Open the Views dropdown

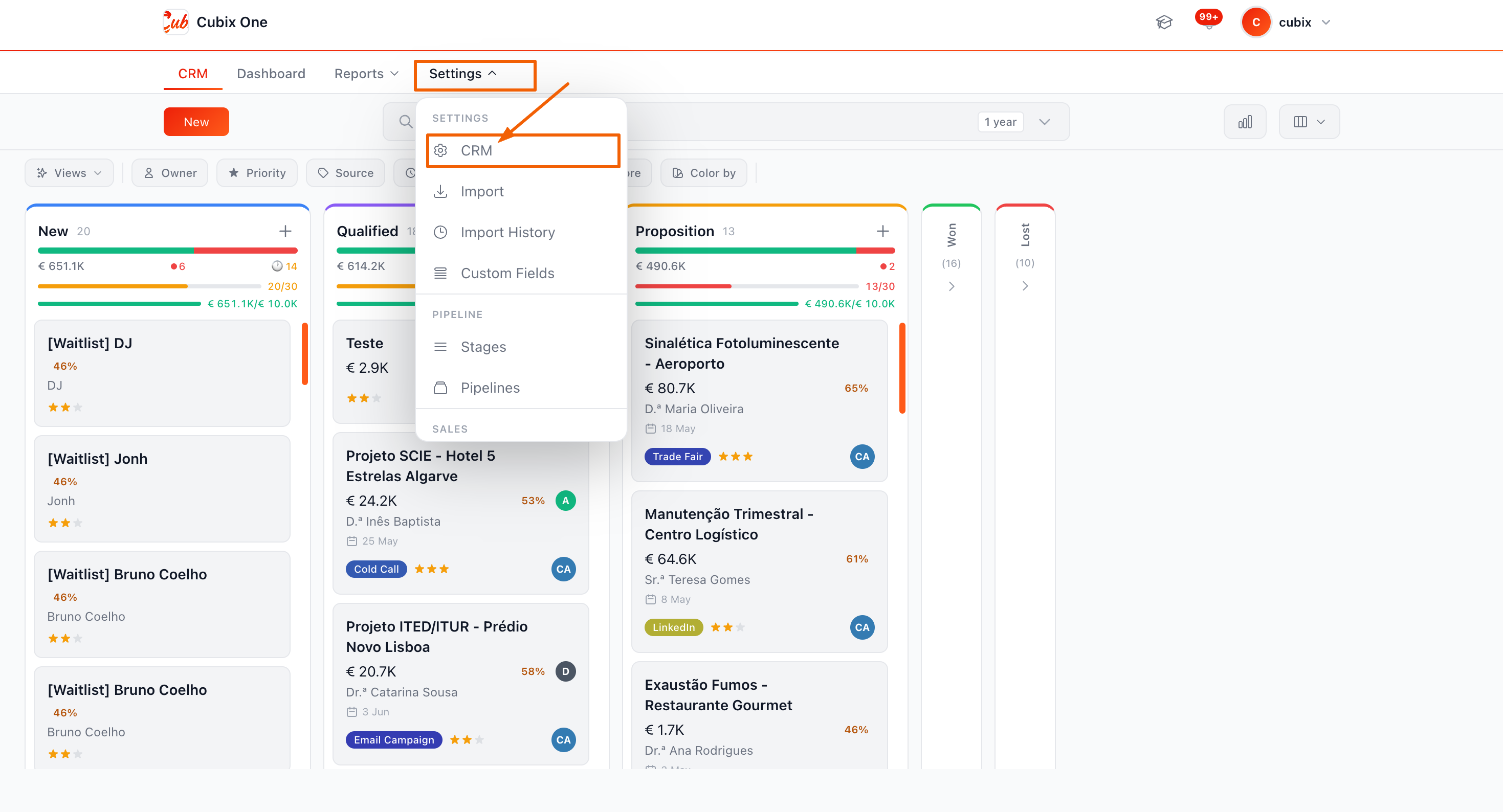(x=69, y=173)
